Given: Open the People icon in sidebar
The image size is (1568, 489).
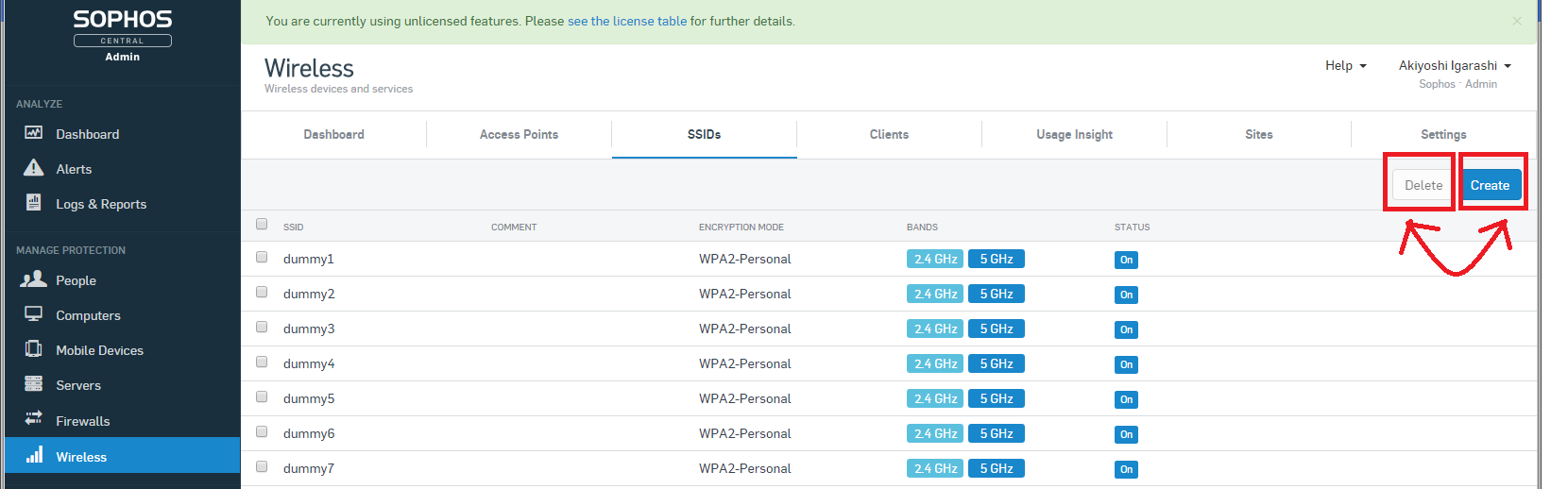Looking at the screenshot, I should click(x=34, y=279).
